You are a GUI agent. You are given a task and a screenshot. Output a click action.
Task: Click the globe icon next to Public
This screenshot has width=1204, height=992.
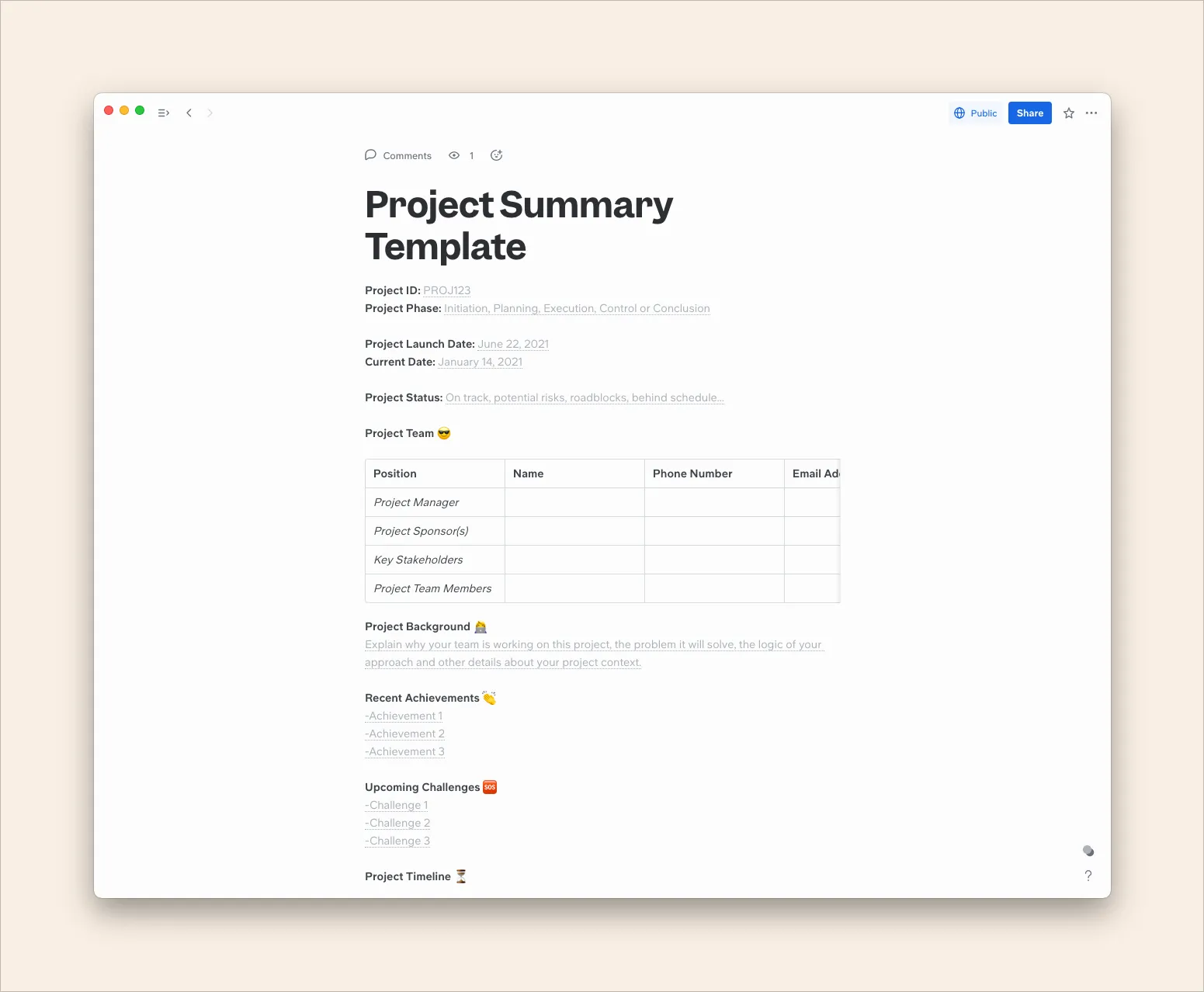tap(960, 113)
